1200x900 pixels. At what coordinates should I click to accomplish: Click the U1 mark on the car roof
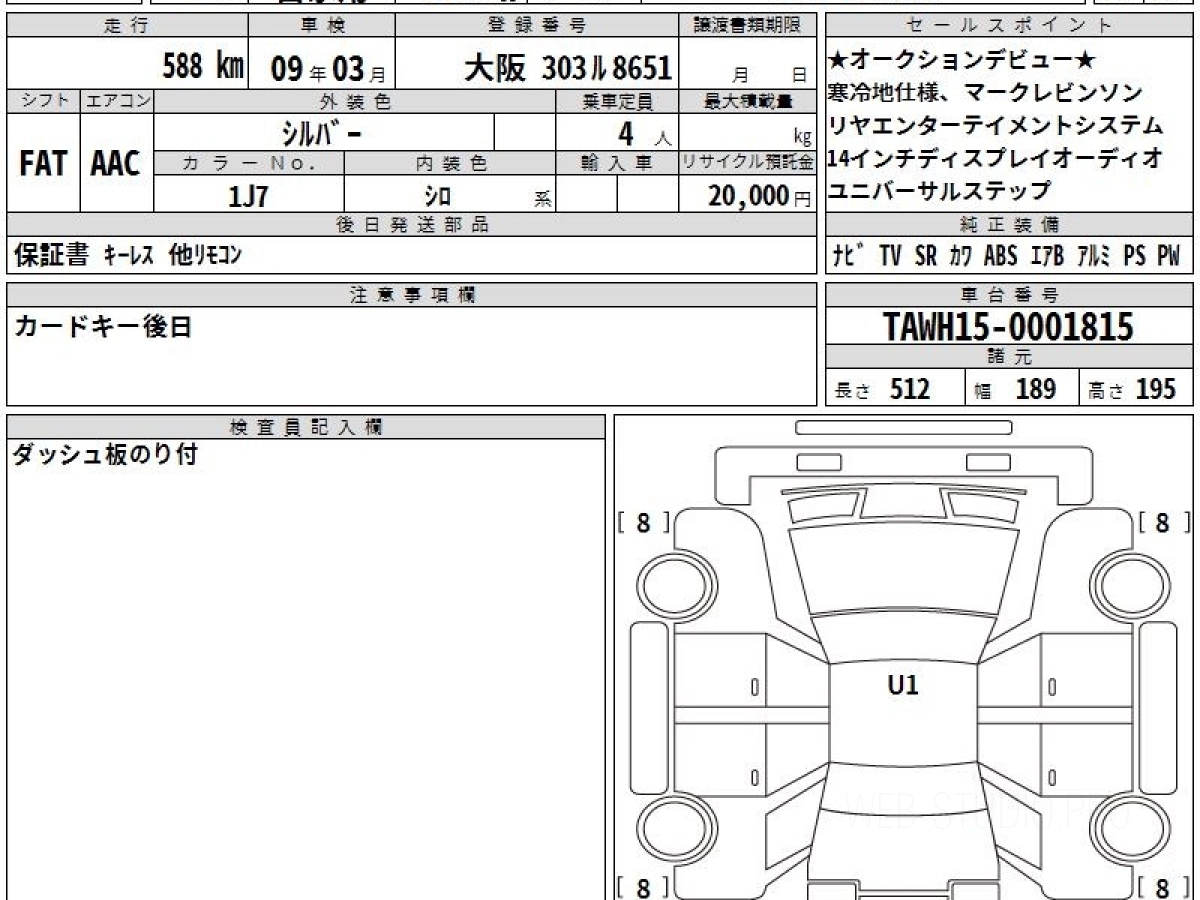(x=903, y=685)
